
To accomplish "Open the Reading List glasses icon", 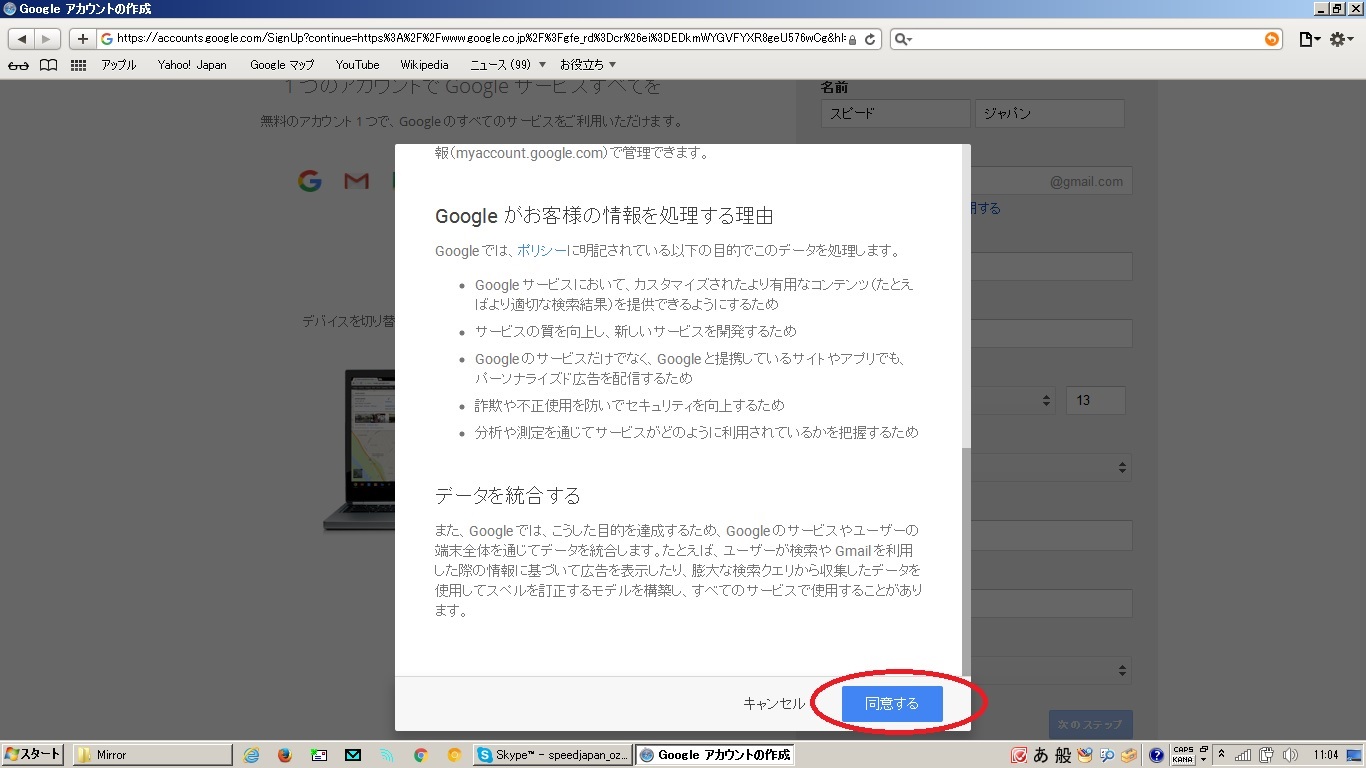I will click(x=18, y=65).
